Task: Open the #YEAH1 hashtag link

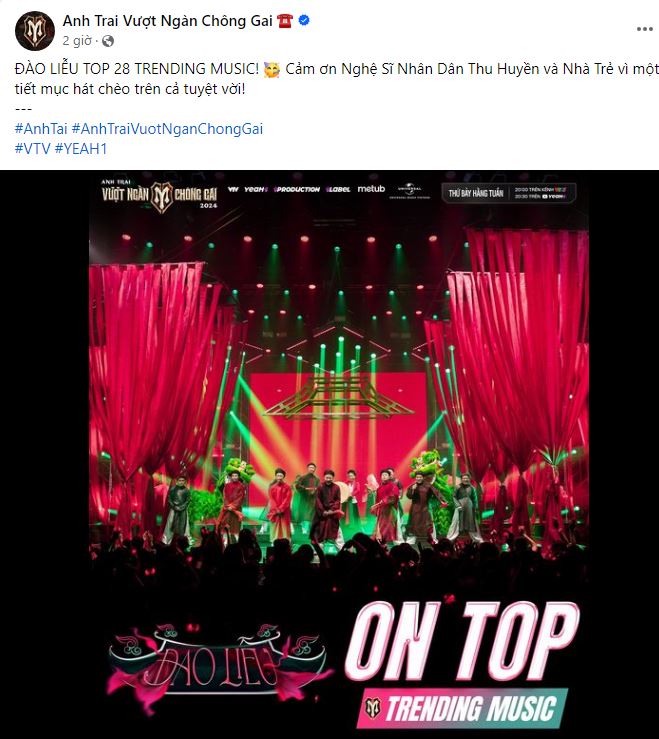Action: (81, 148)
